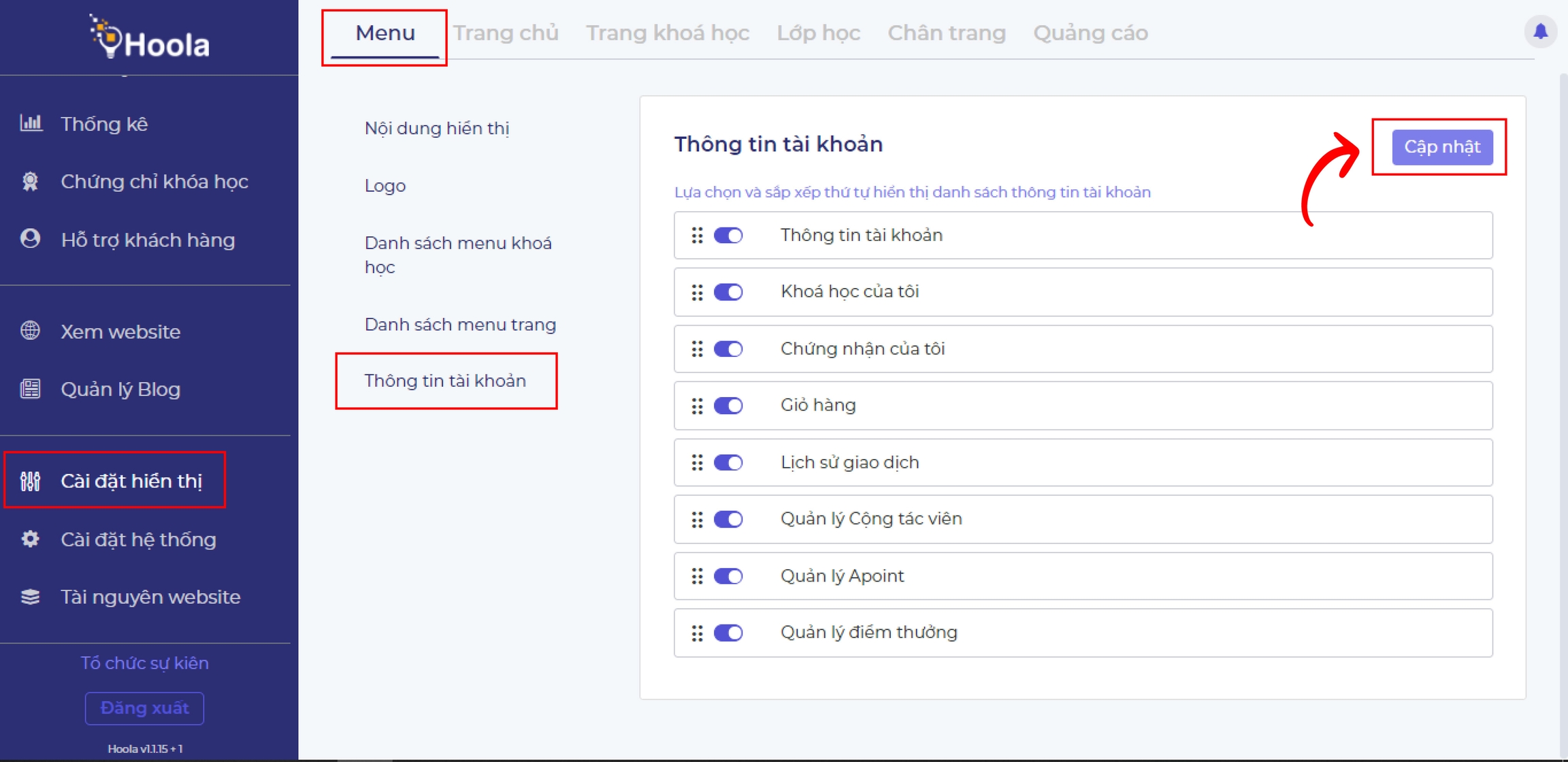Click the Cài đặt hệ thống gear icon
1568x762 pixels.
[31, 539]
